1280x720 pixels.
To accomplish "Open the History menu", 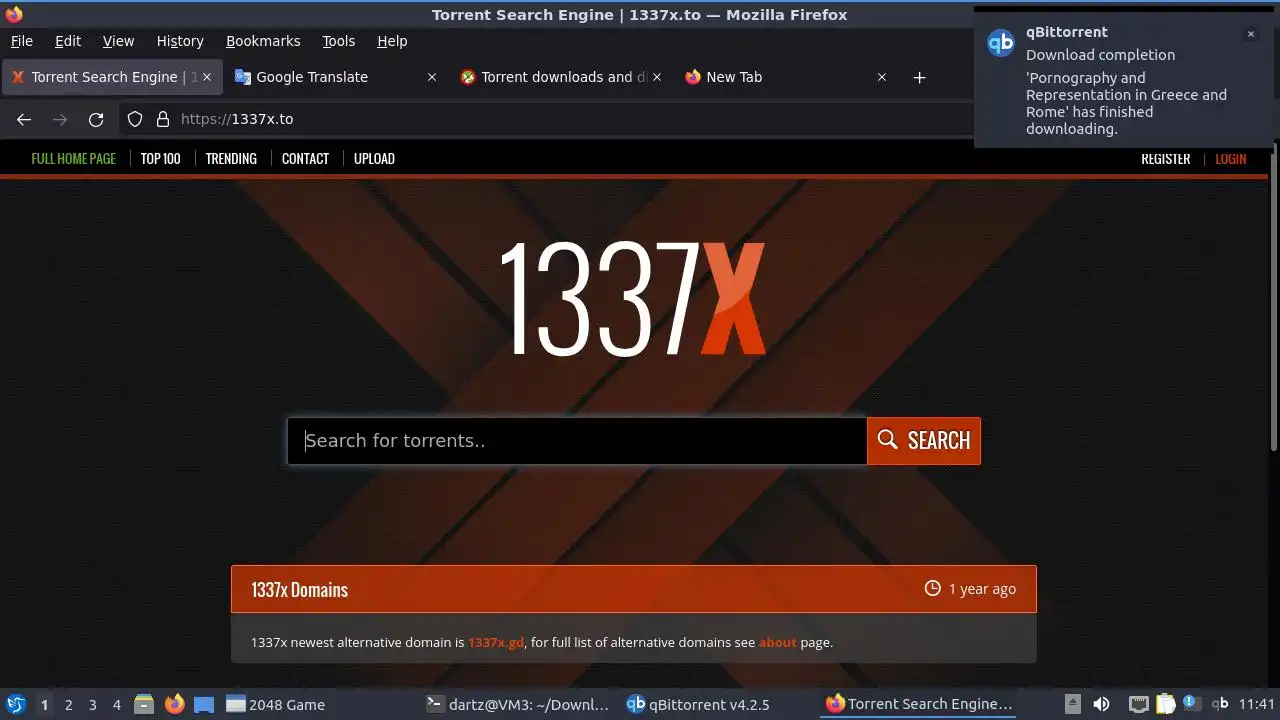I will [180, 41].
